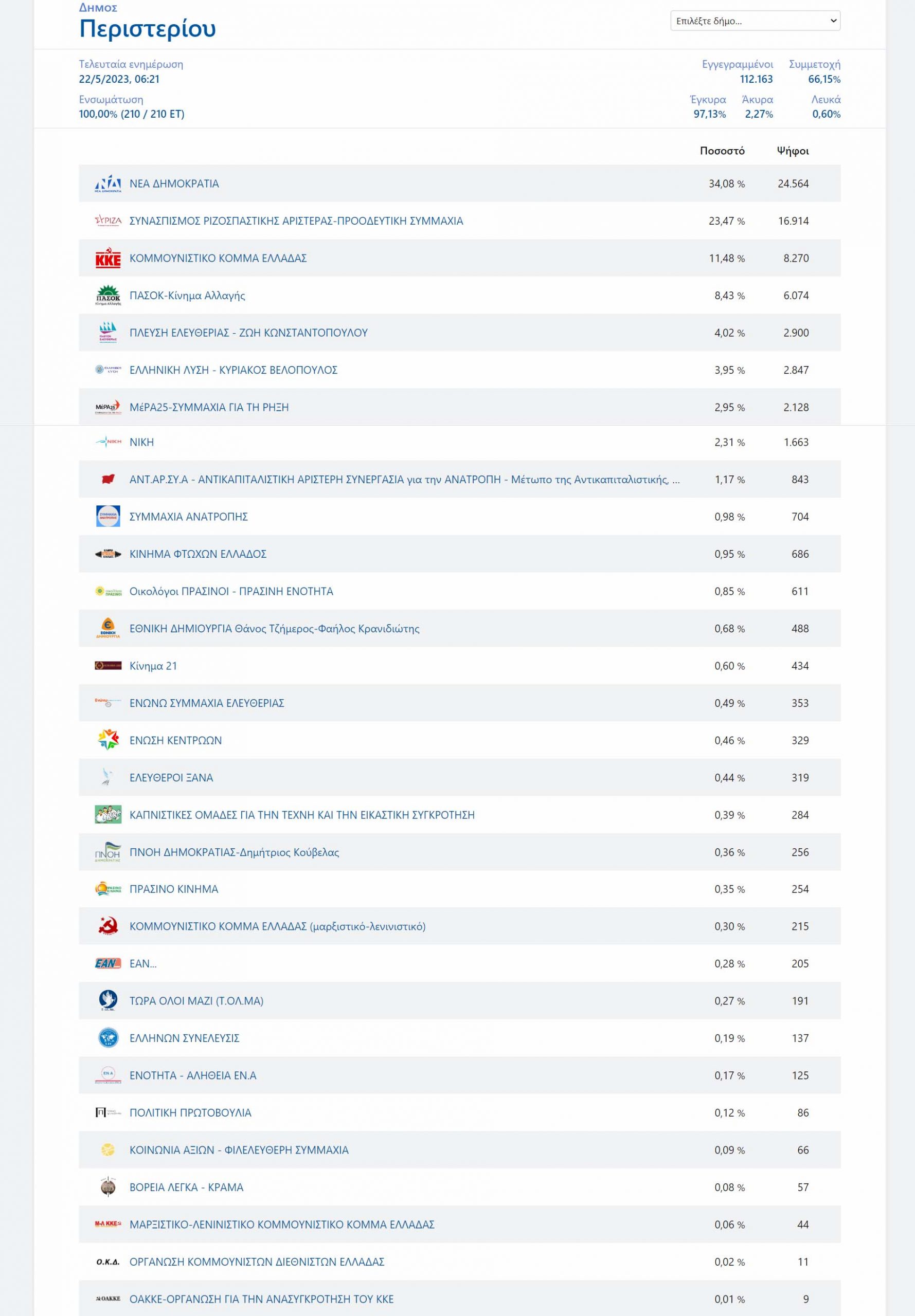Open the ΕΛΛΗΝΙΚΗ ΛΥΣΗ - ΚΥΡΙΑΚΟΣ ΒΕΛΟΠΟΥΛΟΣ link
915x1316 pixels.
(x=234, y=370)
